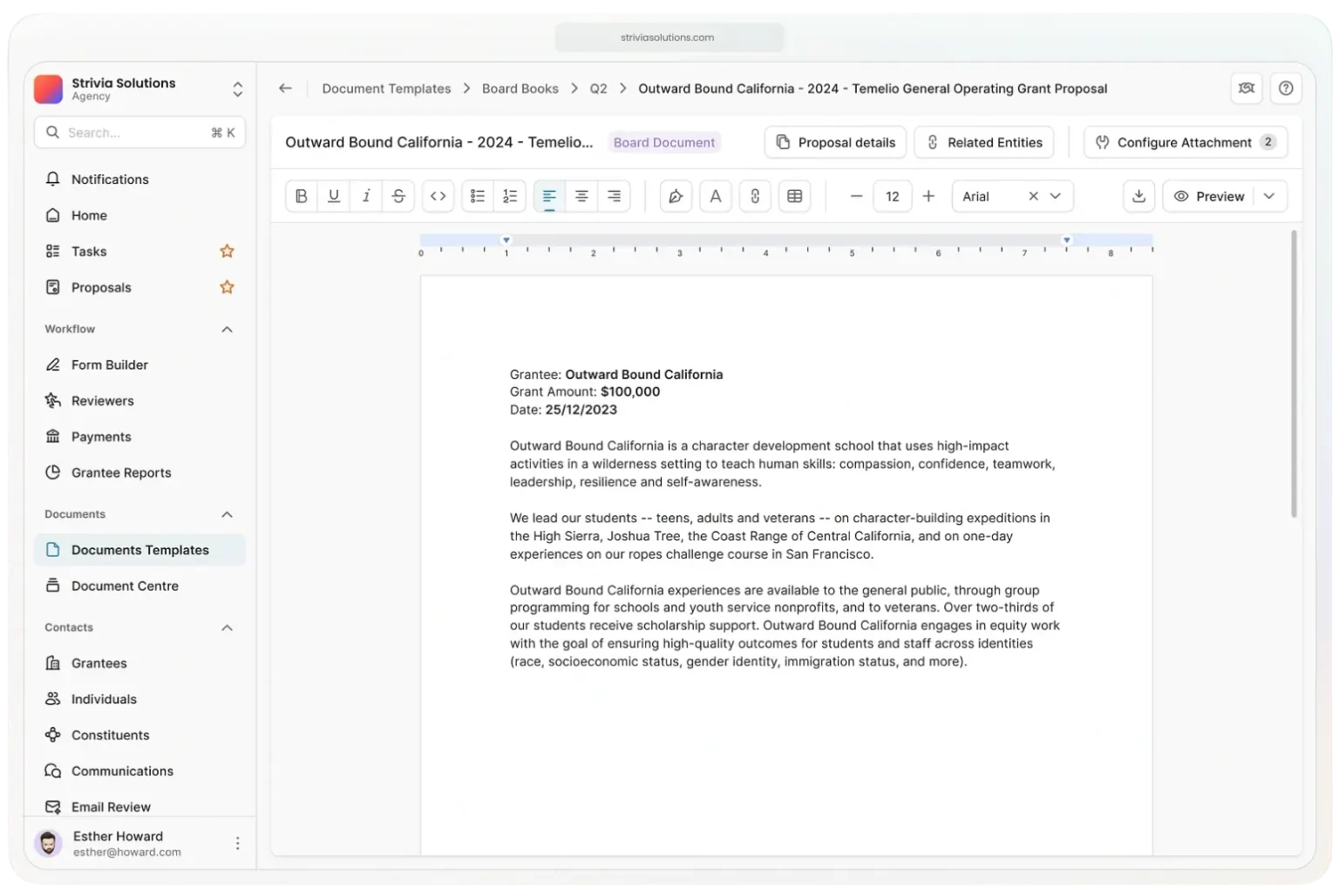Viewport: 1339px width, 896px height.
Task: Toggle underline formatting
Action: click(x=334, y=196)
